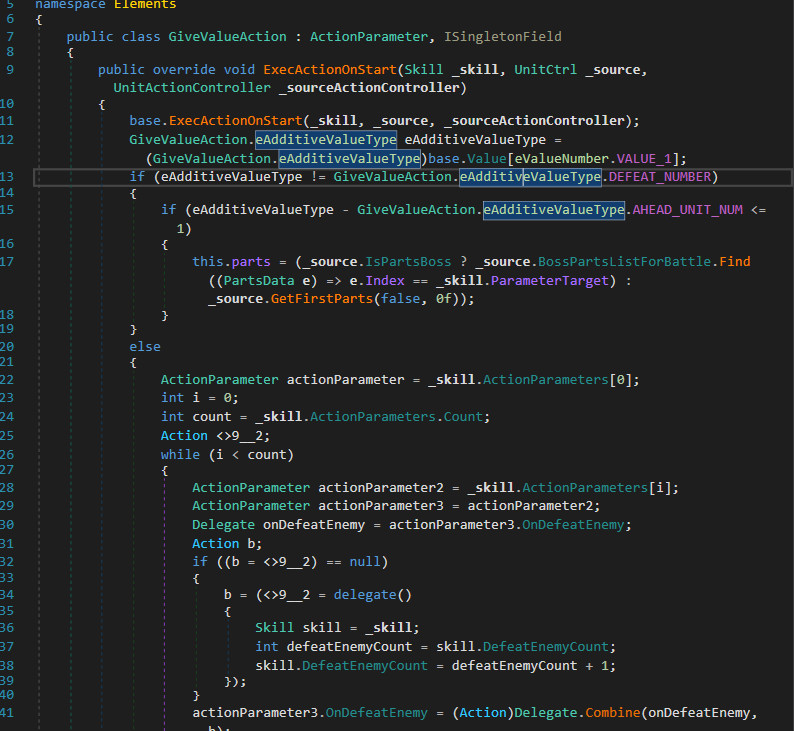The height and width of the screenshot is (731, 794).
Task: Click the DEFEAT_NUMBER enum member
Action: coord(660,177)
